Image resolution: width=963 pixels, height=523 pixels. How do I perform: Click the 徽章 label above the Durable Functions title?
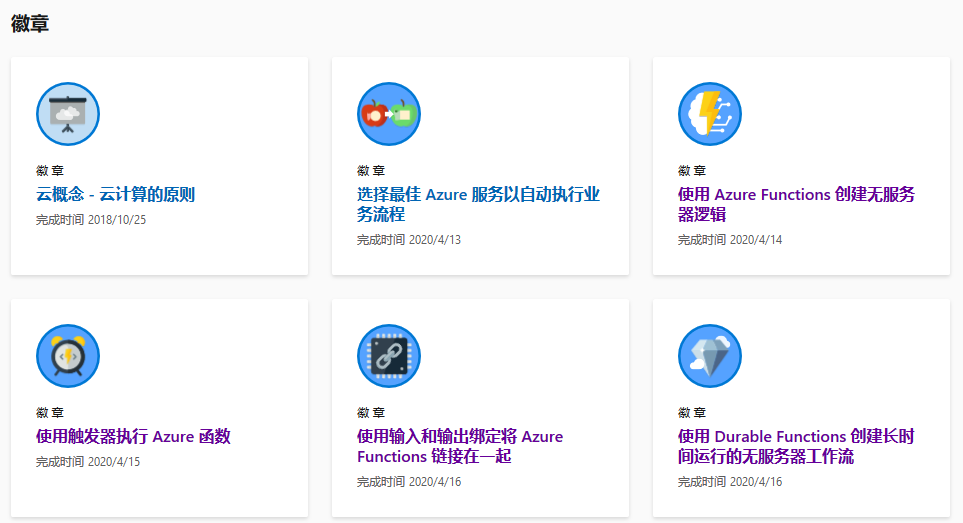click(x=692, y=413)
